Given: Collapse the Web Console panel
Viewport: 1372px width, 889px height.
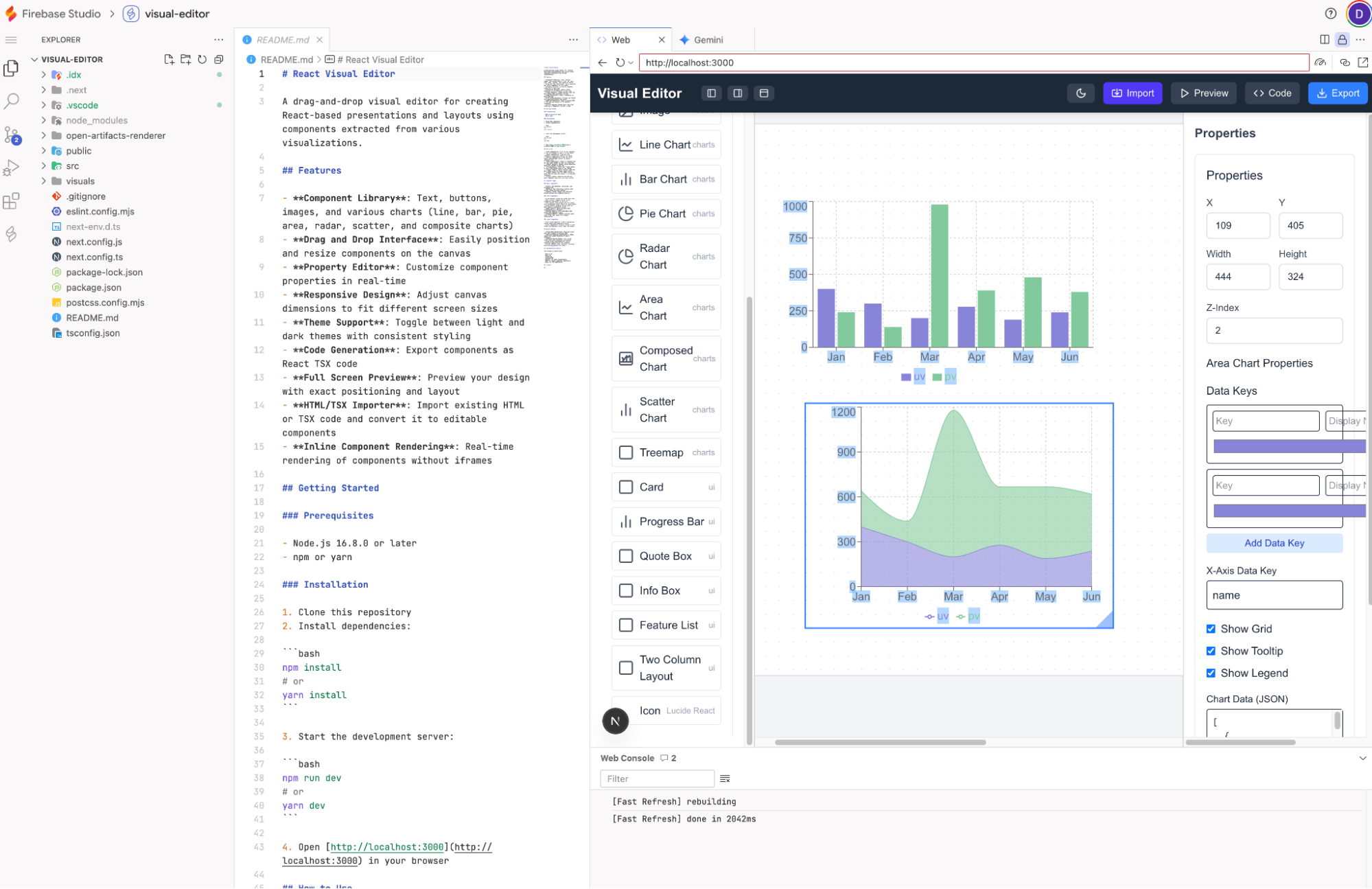Looking at the screenshot, I should [x=1362, y=759].
